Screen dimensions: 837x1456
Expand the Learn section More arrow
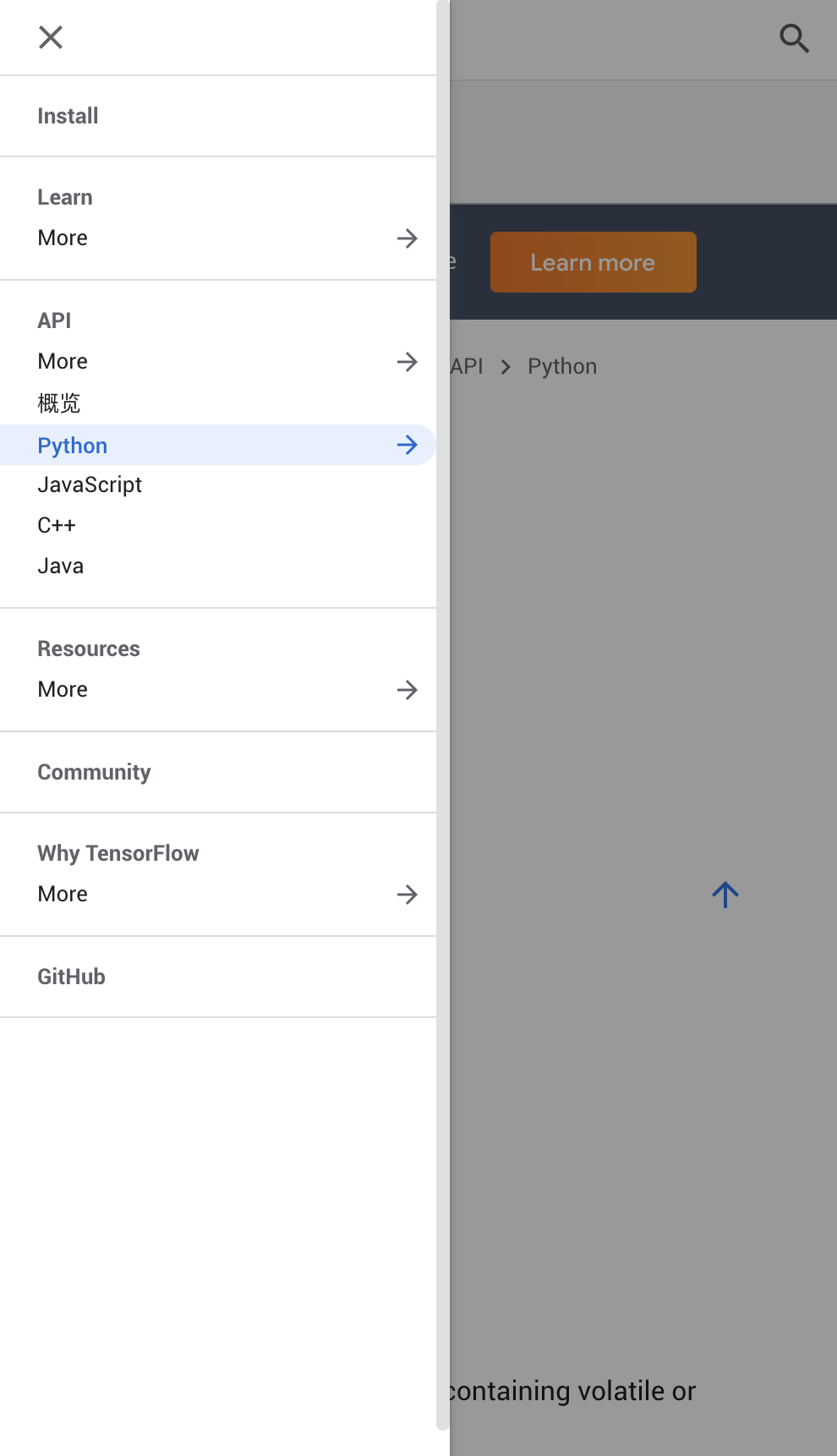pyautogui.click(x=408, y=238)
